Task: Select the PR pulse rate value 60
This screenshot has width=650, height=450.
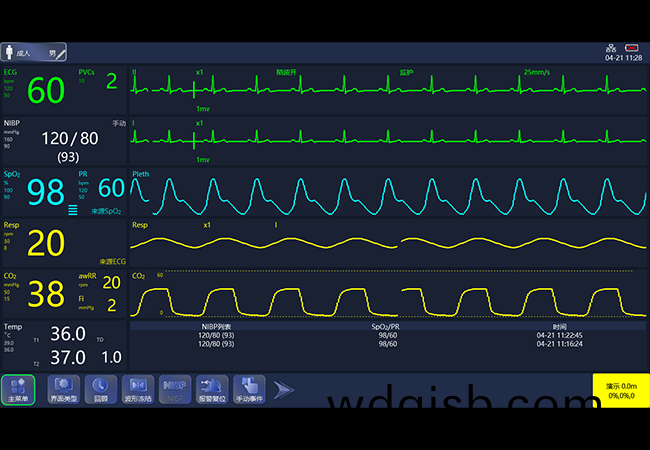Action: click(x=111, y=188)
